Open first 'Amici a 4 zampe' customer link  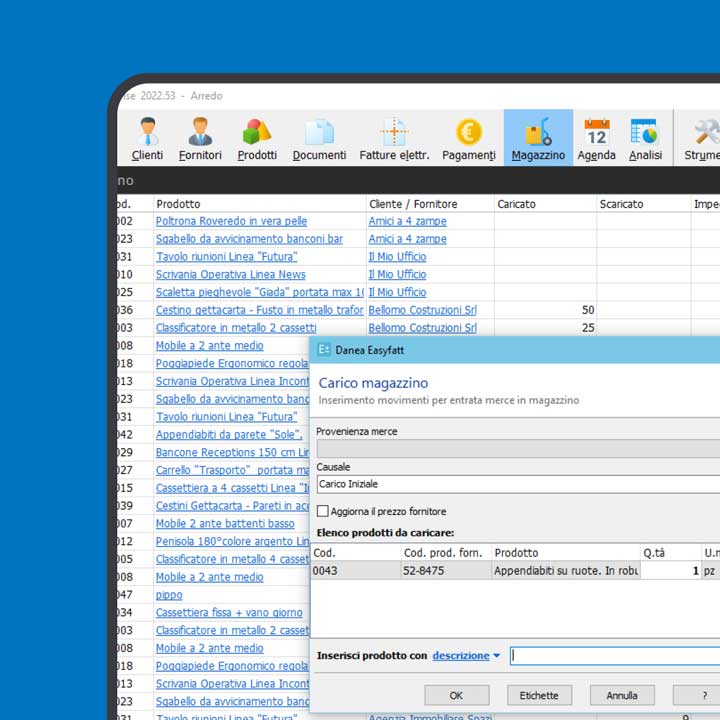click(407, 221)
